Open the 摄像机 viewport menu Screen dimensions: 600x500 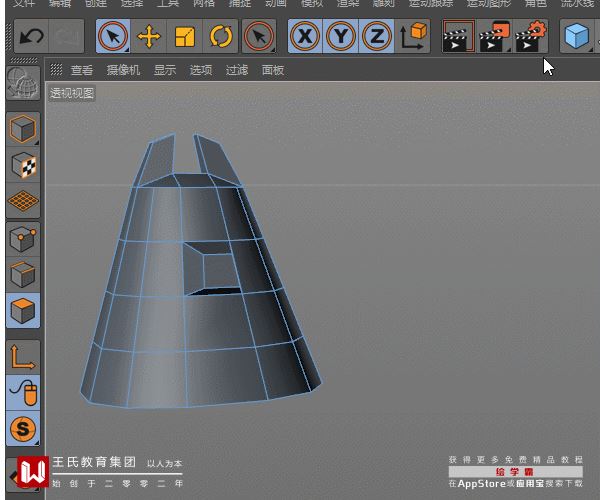[x=123, y=70]
